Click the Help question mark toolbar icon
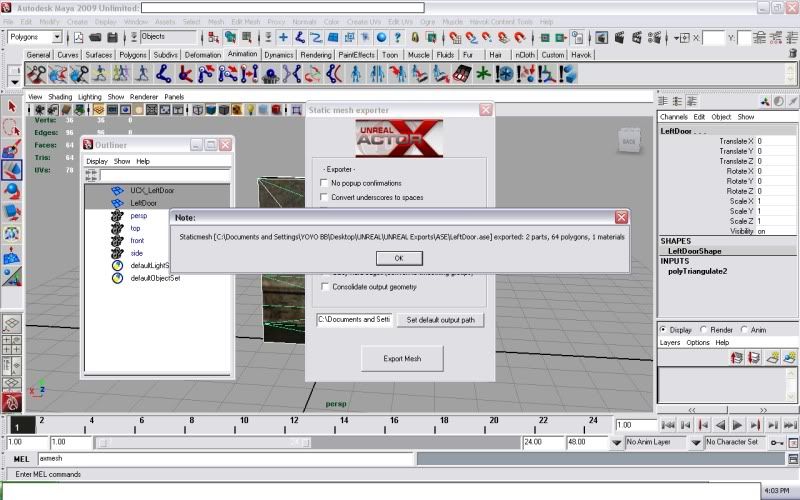Image resolution: width=800 pixels, height=500 pixels. click(x=397, y=37)
